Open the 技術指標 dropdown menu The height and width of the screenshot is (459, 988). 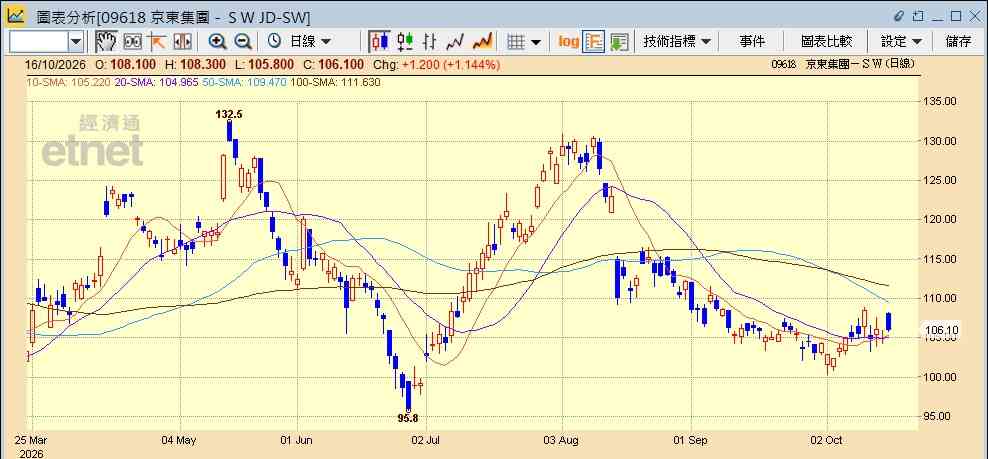pyautogui.click(x=676, y=42)
